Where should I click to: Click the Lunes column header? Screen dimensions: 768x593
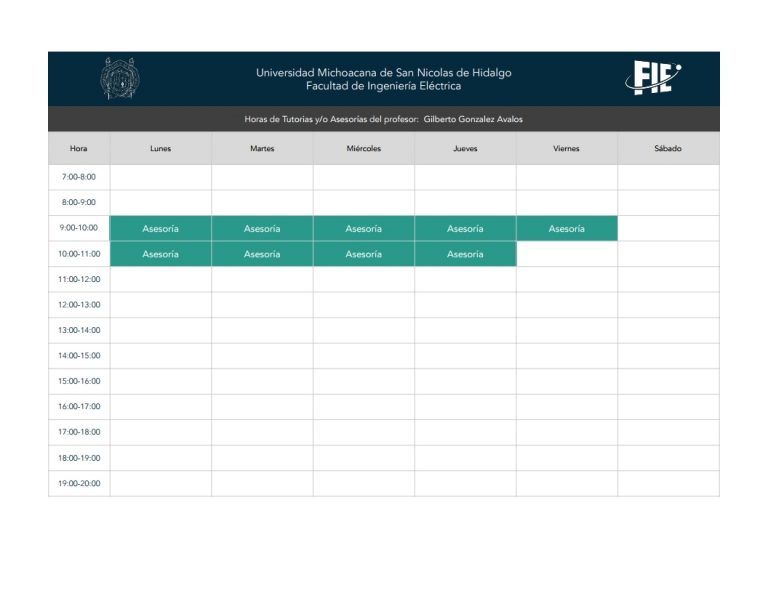161,148
